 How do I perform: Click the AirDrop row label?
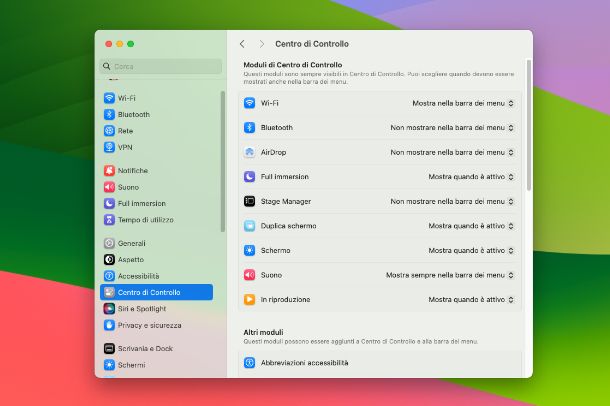pos(273,152)
